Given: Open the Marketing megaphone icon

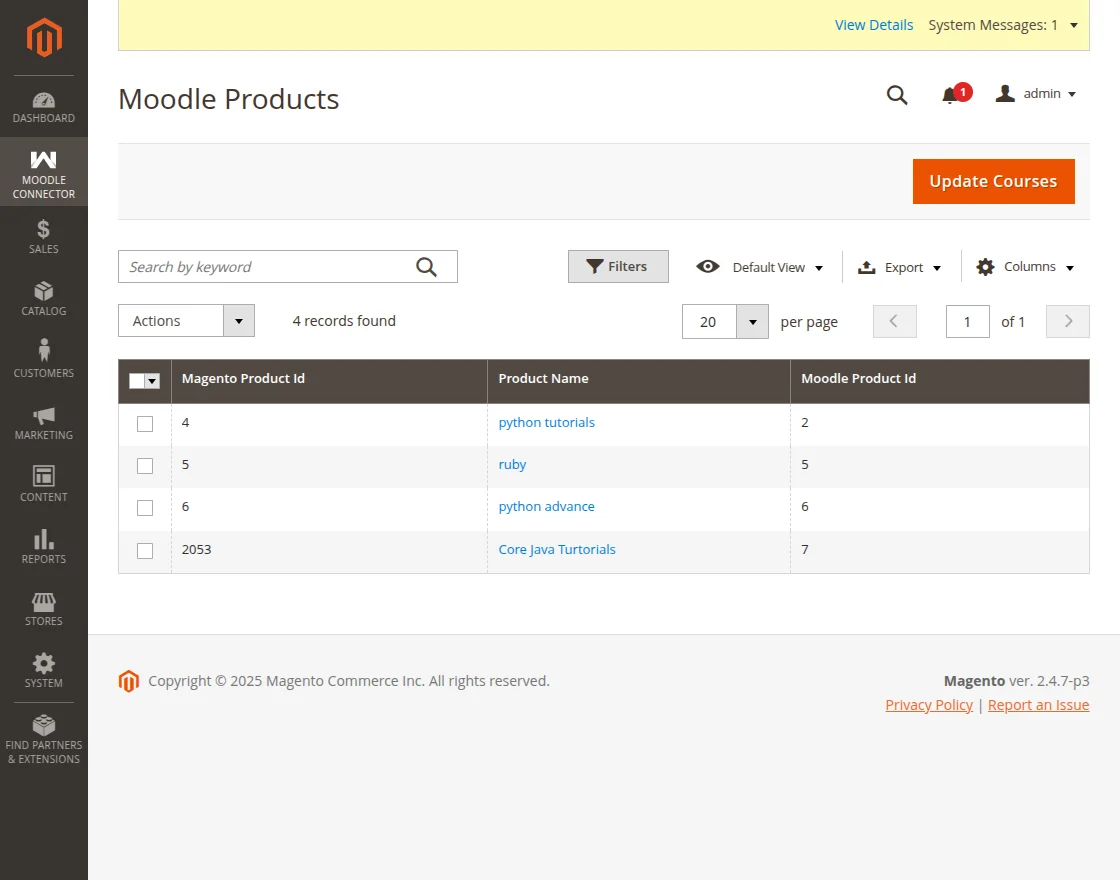Looking at the screenshot, I should tap(44, 415).
